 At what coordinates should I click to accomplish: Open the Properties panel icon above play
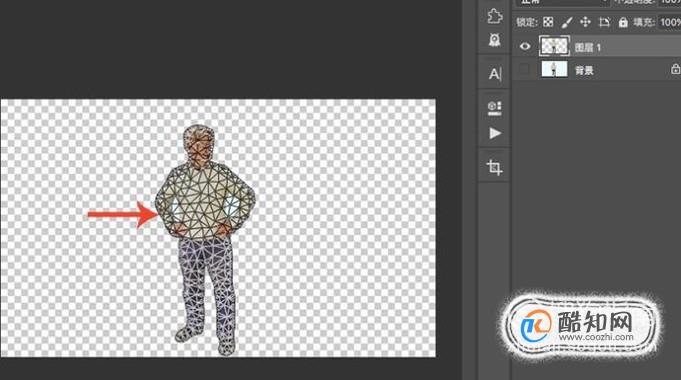[495, 108]
